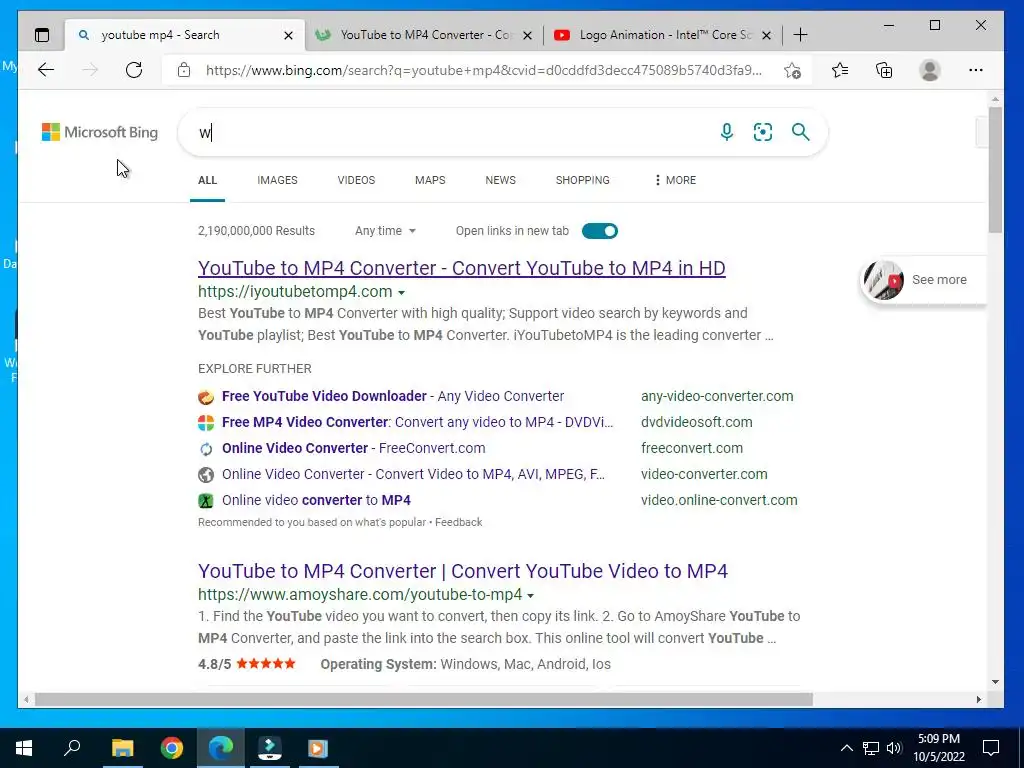Image resolution: width=1024 pixels, height=768 pixels.
Task: Switch to IMAGES results
Action: [278, 180]
